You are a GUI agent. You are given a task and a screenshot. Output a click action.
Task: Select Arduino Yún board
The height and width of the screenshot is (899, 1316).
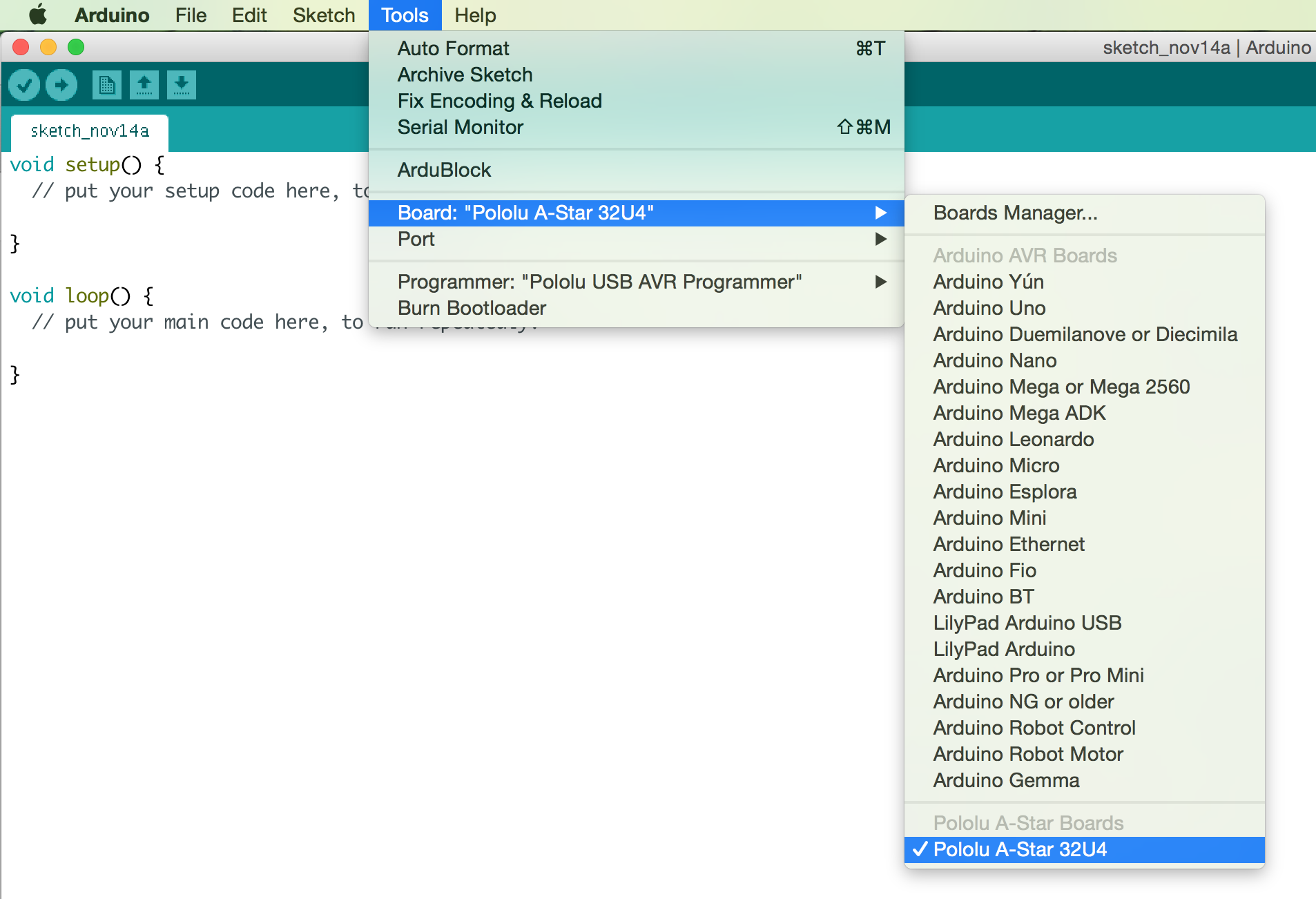(1085, 282)
